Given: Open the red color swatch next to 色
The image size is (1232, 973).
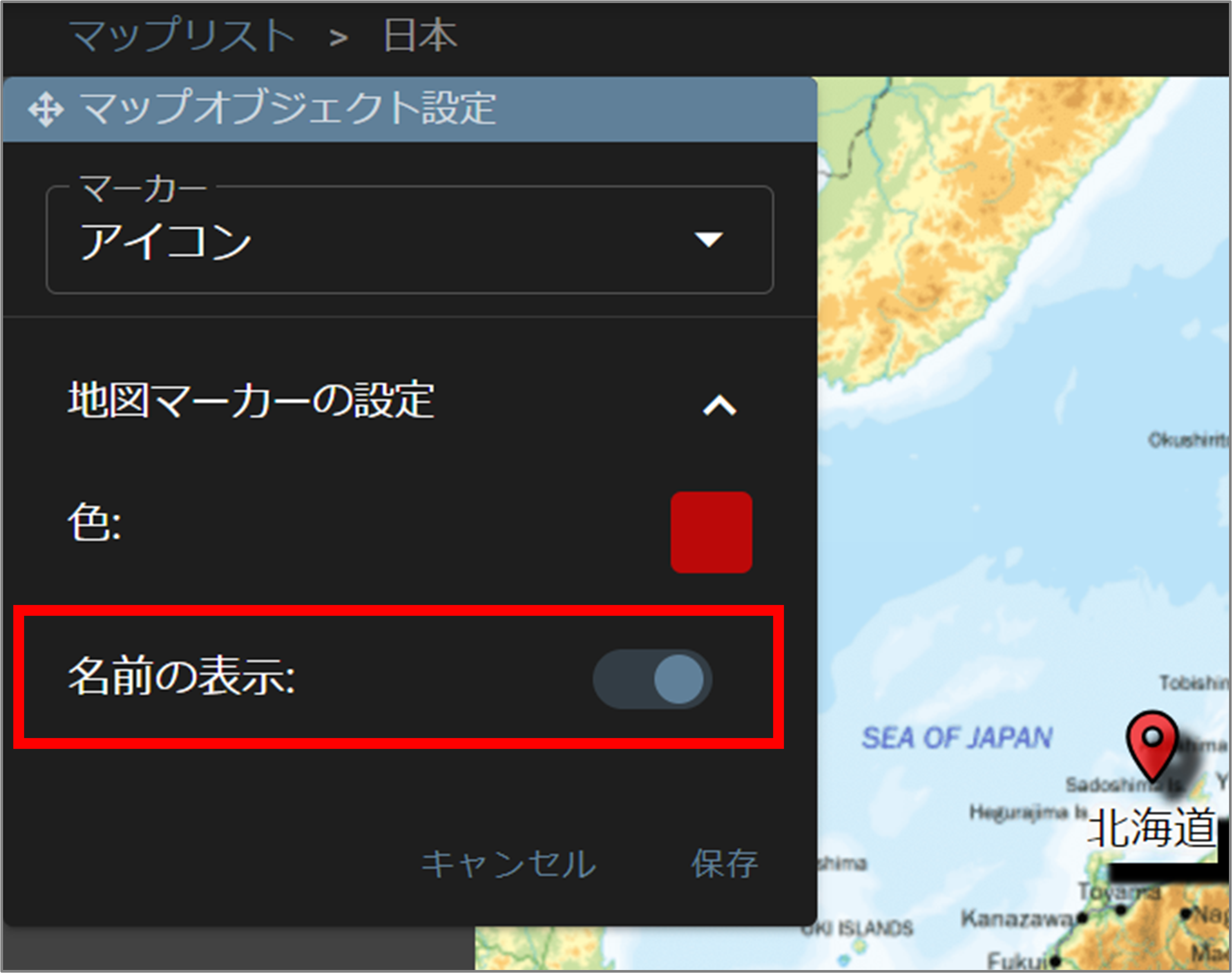Looking at the screenshot, I should coord(711,532).
